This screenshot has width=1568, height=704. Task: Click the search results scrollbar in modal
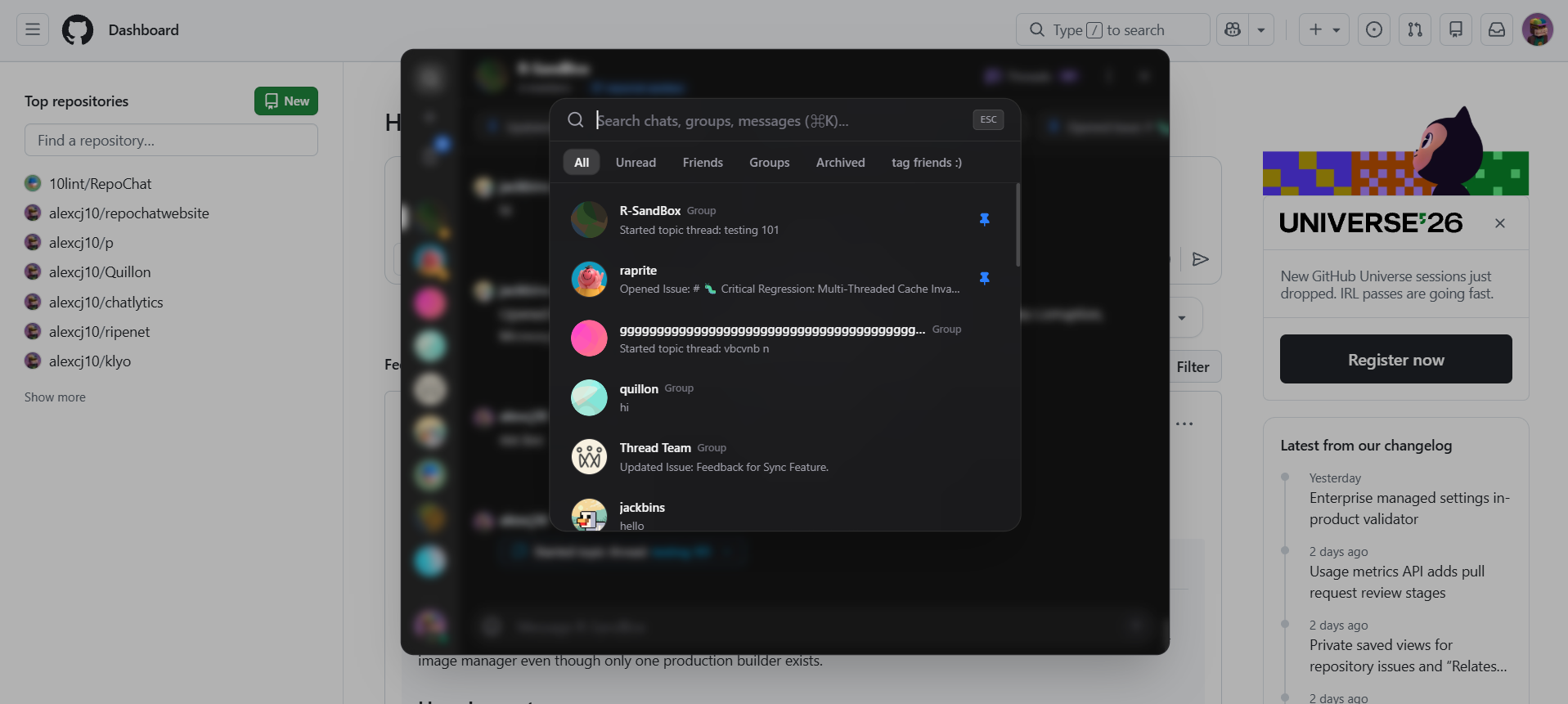pyautogui.click(x=1018, y=225)
